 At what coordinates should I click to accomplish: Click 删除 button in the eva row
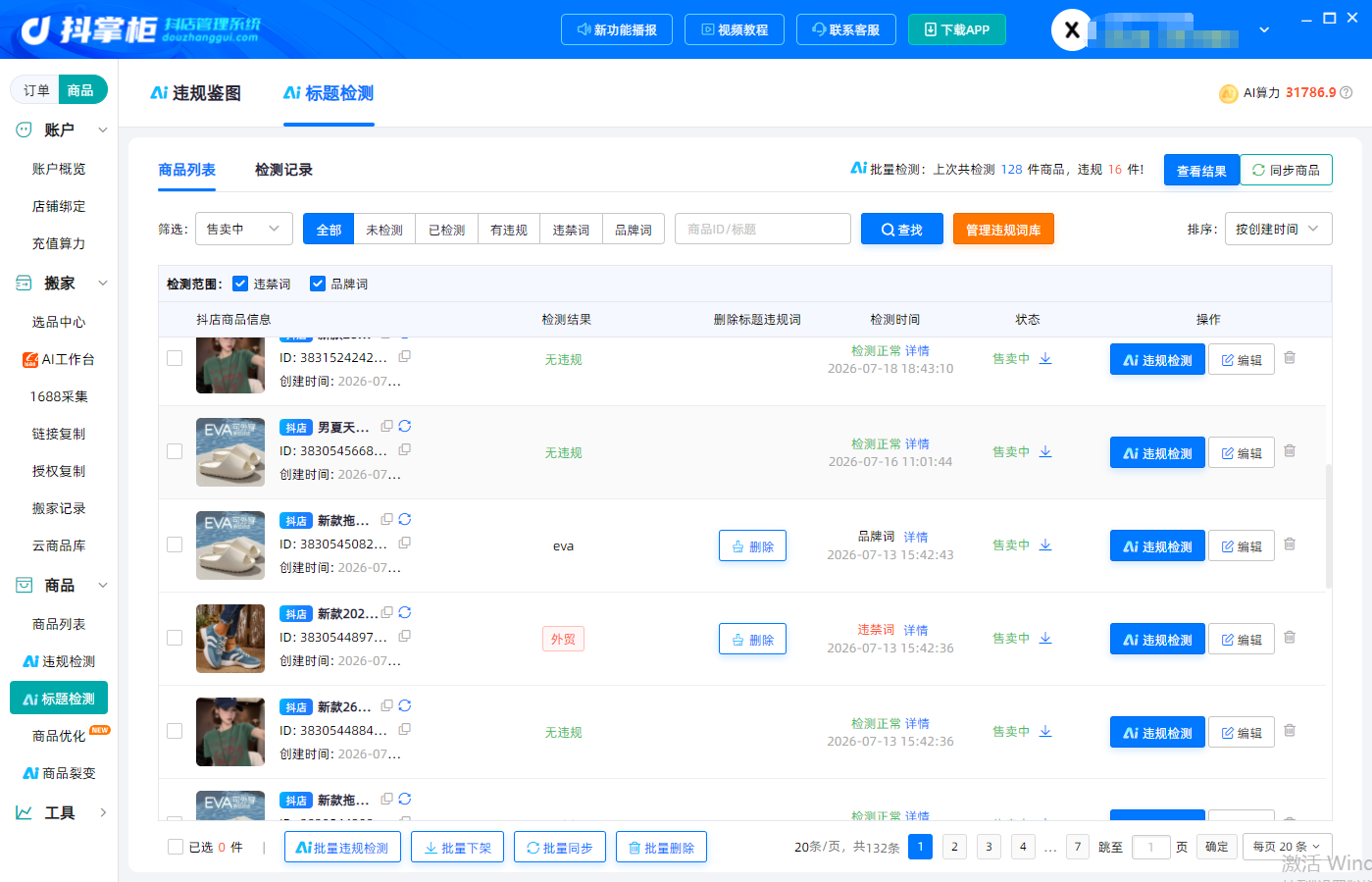tap(752, 546)
